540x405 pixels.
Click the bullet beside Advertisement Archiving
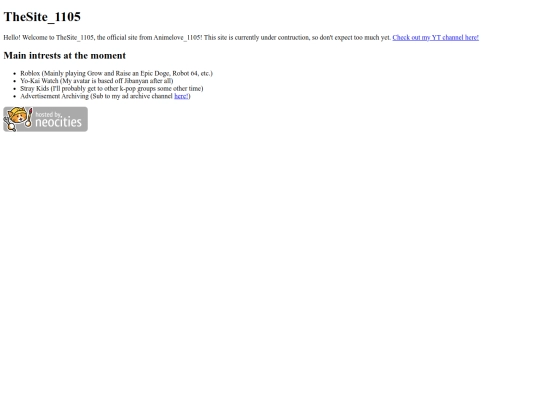pos(14,96)
